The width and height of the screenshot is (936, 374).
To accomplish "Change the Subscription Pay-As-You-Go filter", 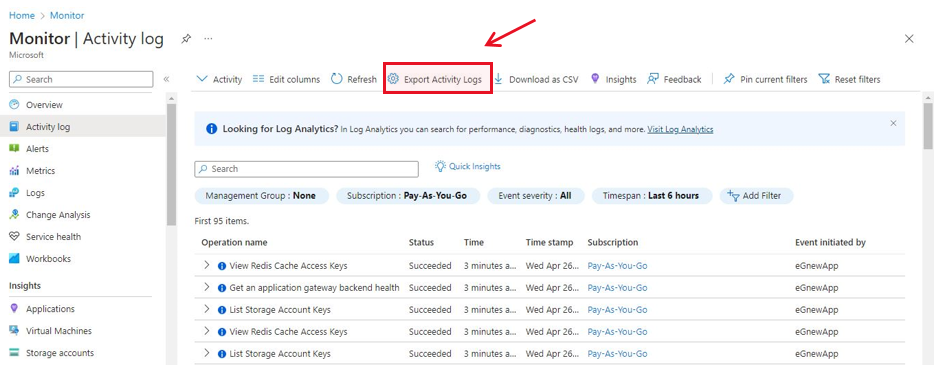I will click(408, 196).
